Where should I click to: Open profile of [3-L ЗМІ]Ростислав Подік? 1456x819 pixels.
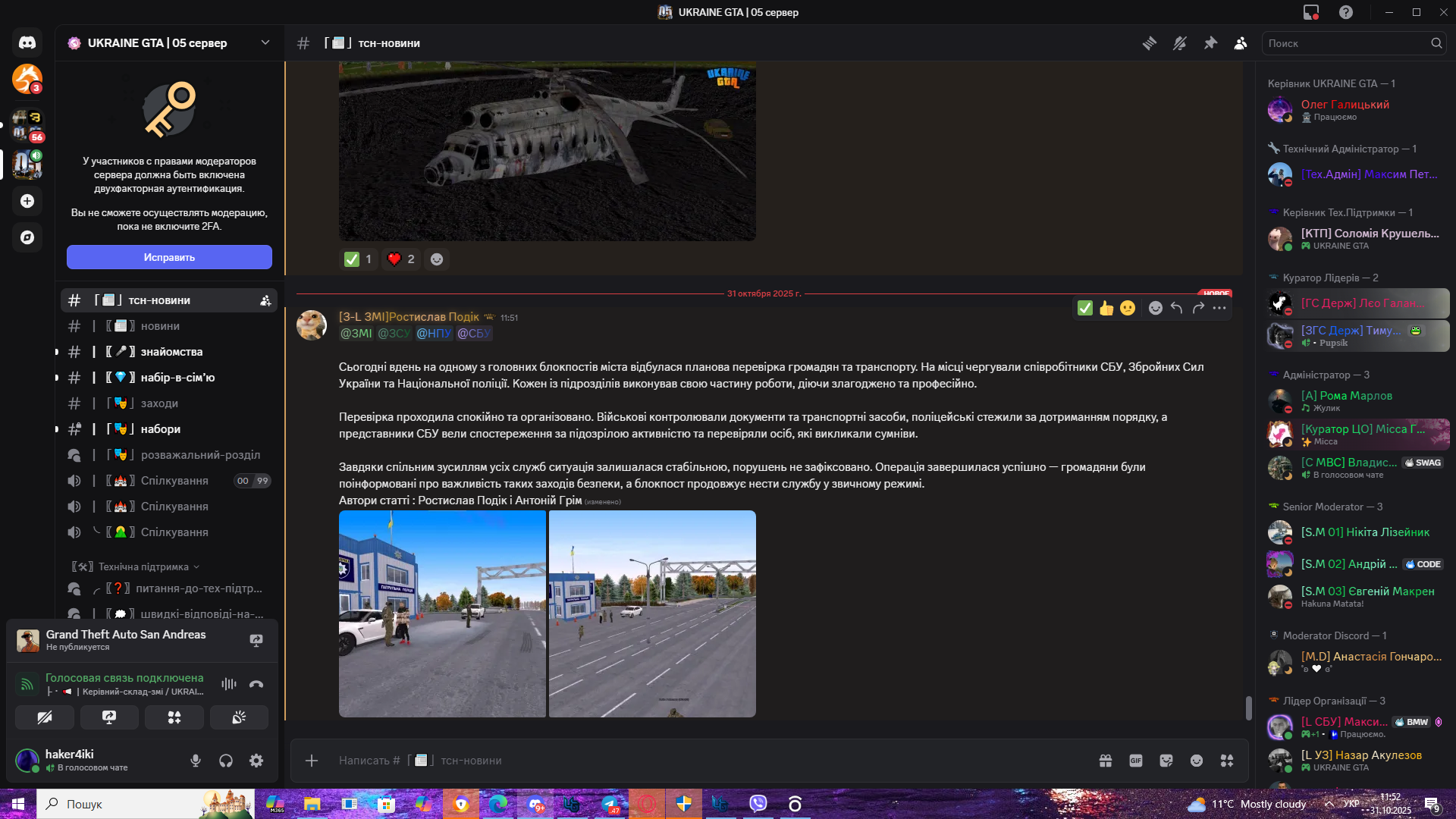point(409,317)
